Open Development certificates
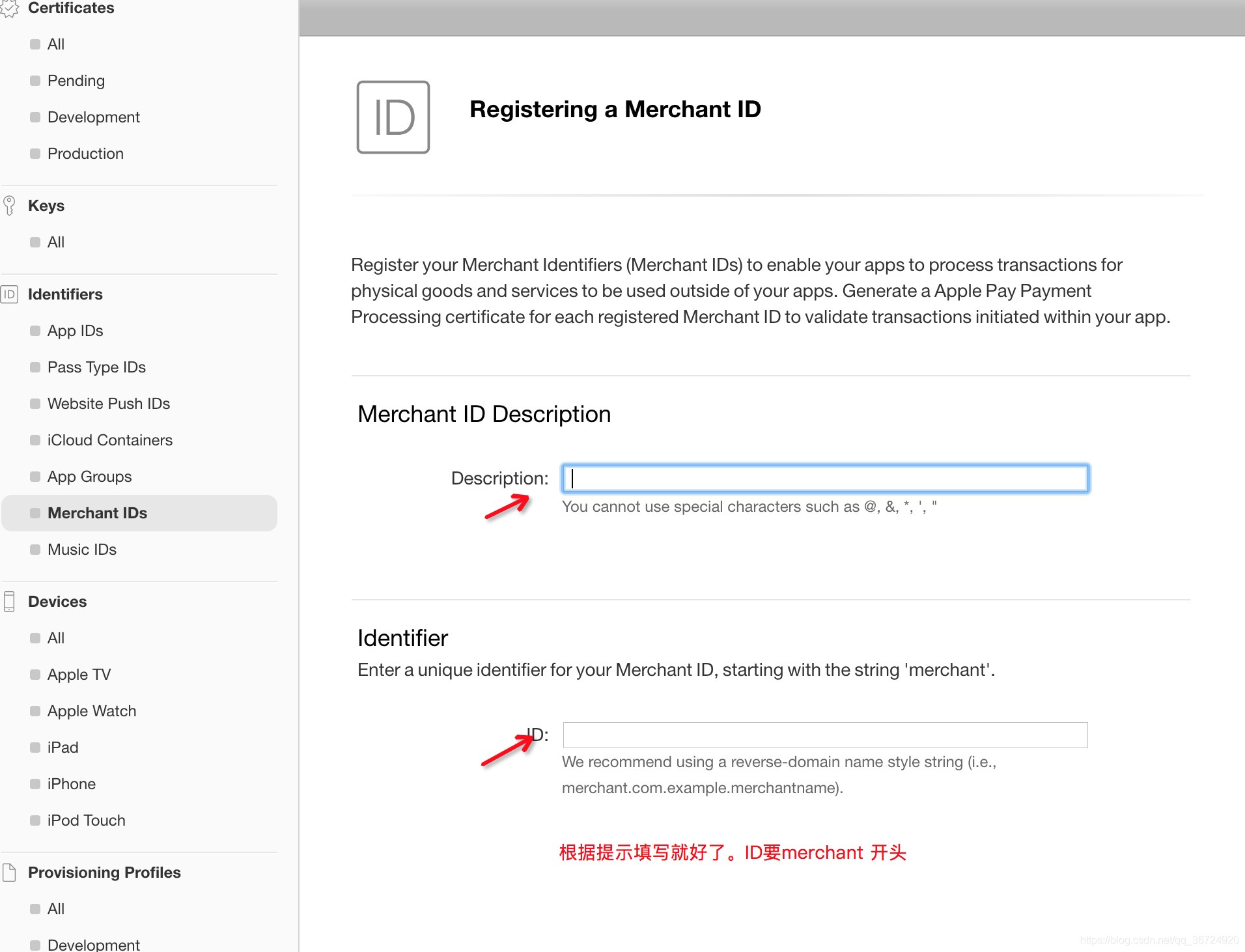Screen dimensions: 1245x952 pos(94,117)
